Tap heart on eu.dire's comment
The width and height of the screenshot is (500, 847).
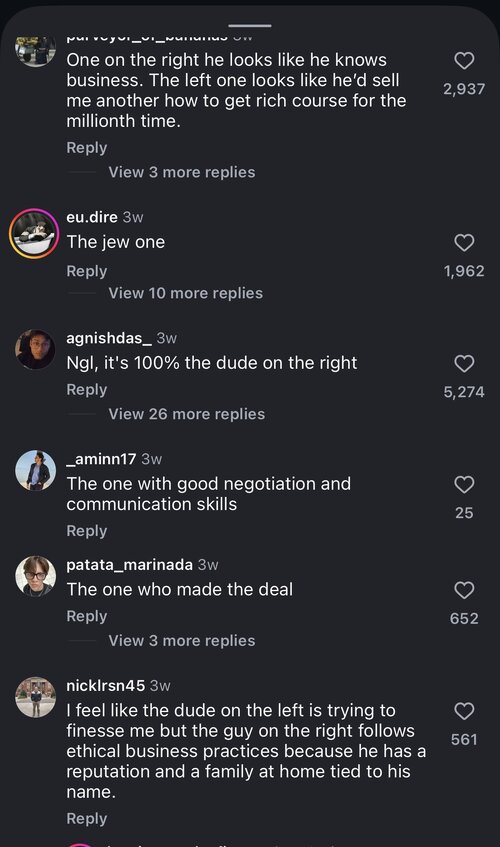coord(464,243)
